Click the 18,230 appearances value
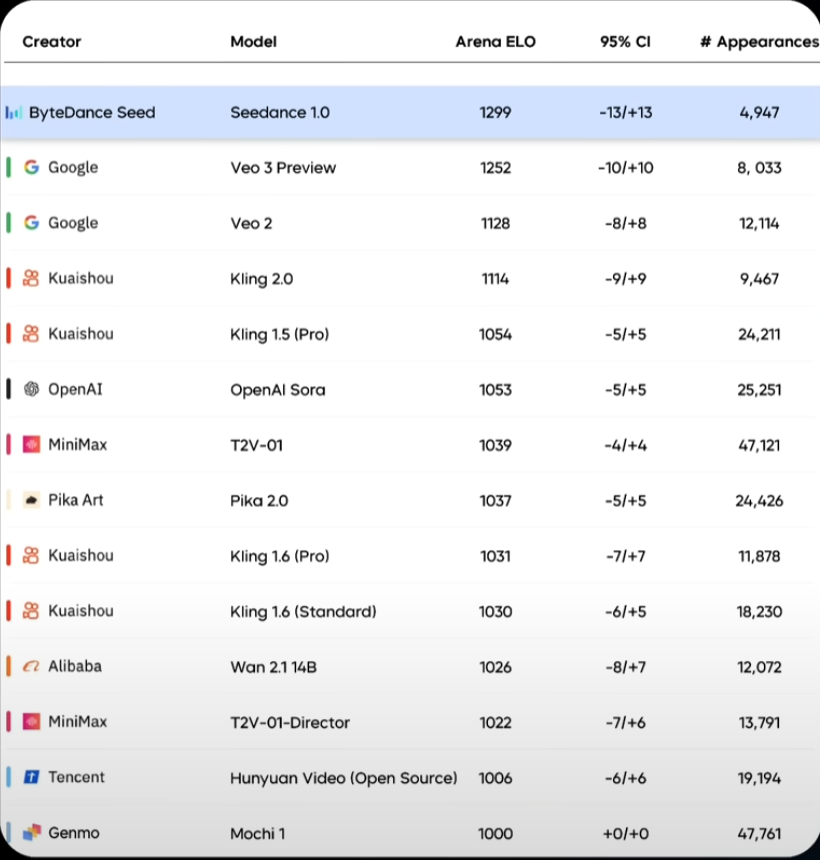The image size is (820, 860). point(759,612)
